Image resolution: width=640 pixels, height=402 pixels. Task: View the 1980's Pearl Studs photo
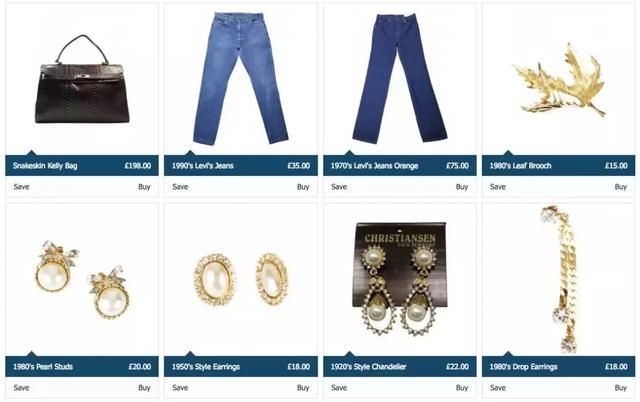[x=82, y=280]
